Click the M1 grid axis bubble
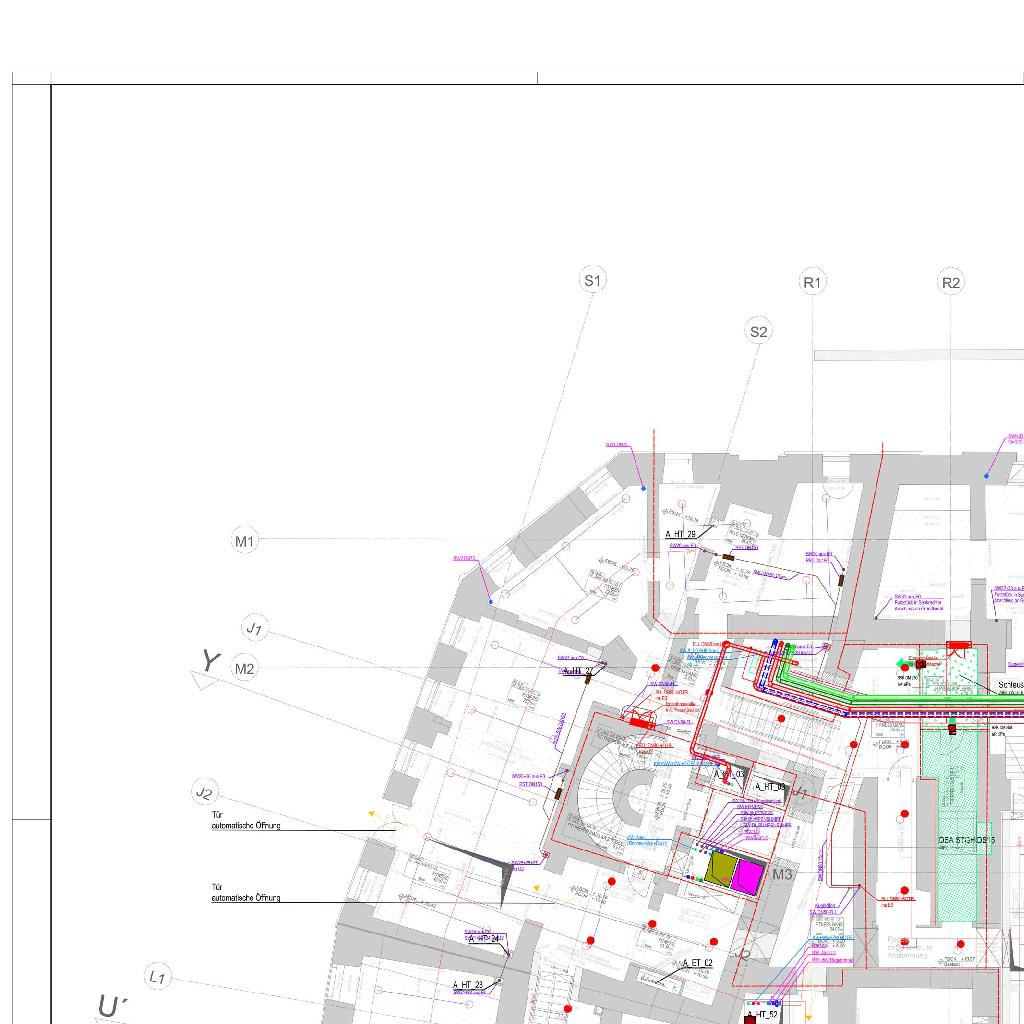1024x1024 pixels. pos(245,542)
